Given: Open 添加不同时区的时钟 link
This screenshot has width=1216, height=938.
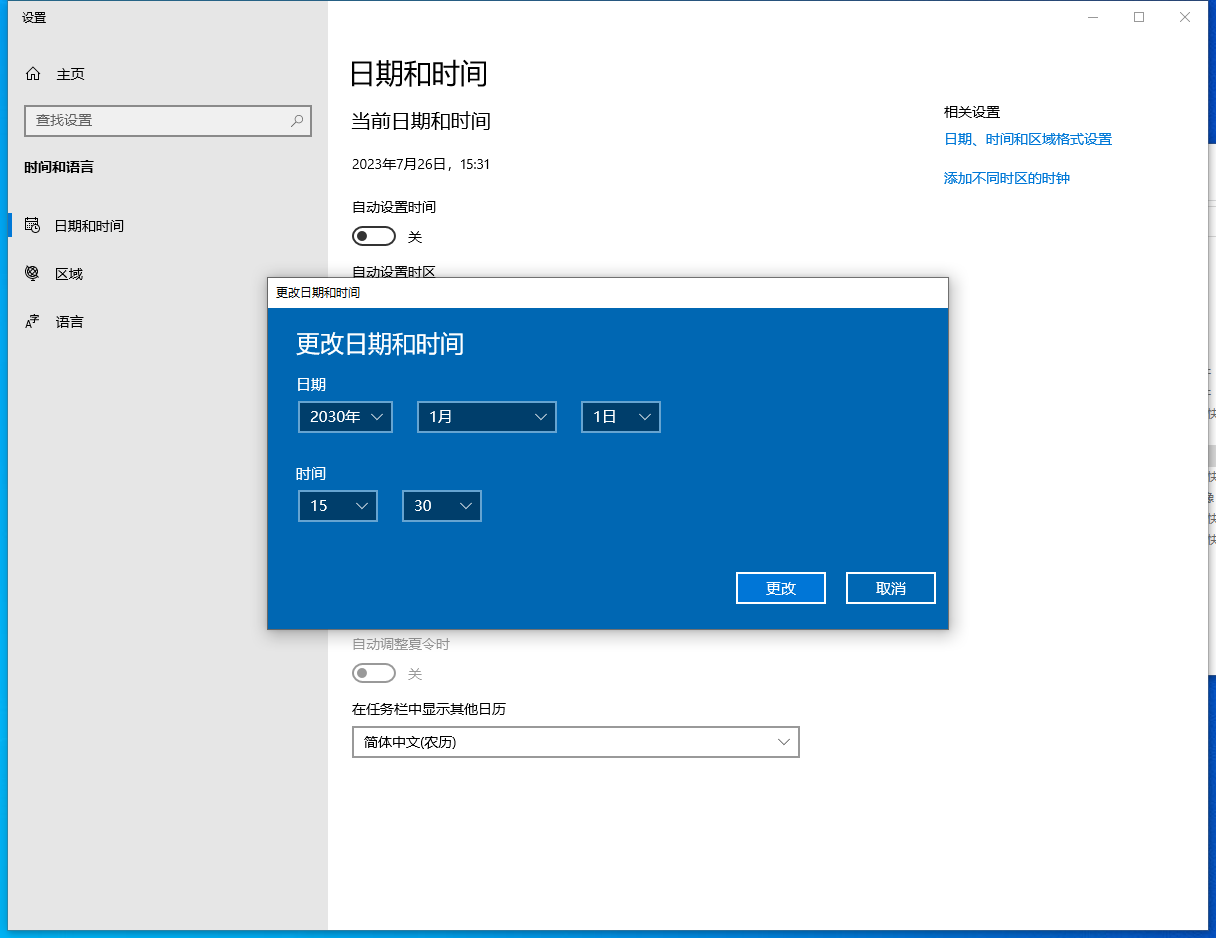Looking at the screenshot, I should [1007, 178].
